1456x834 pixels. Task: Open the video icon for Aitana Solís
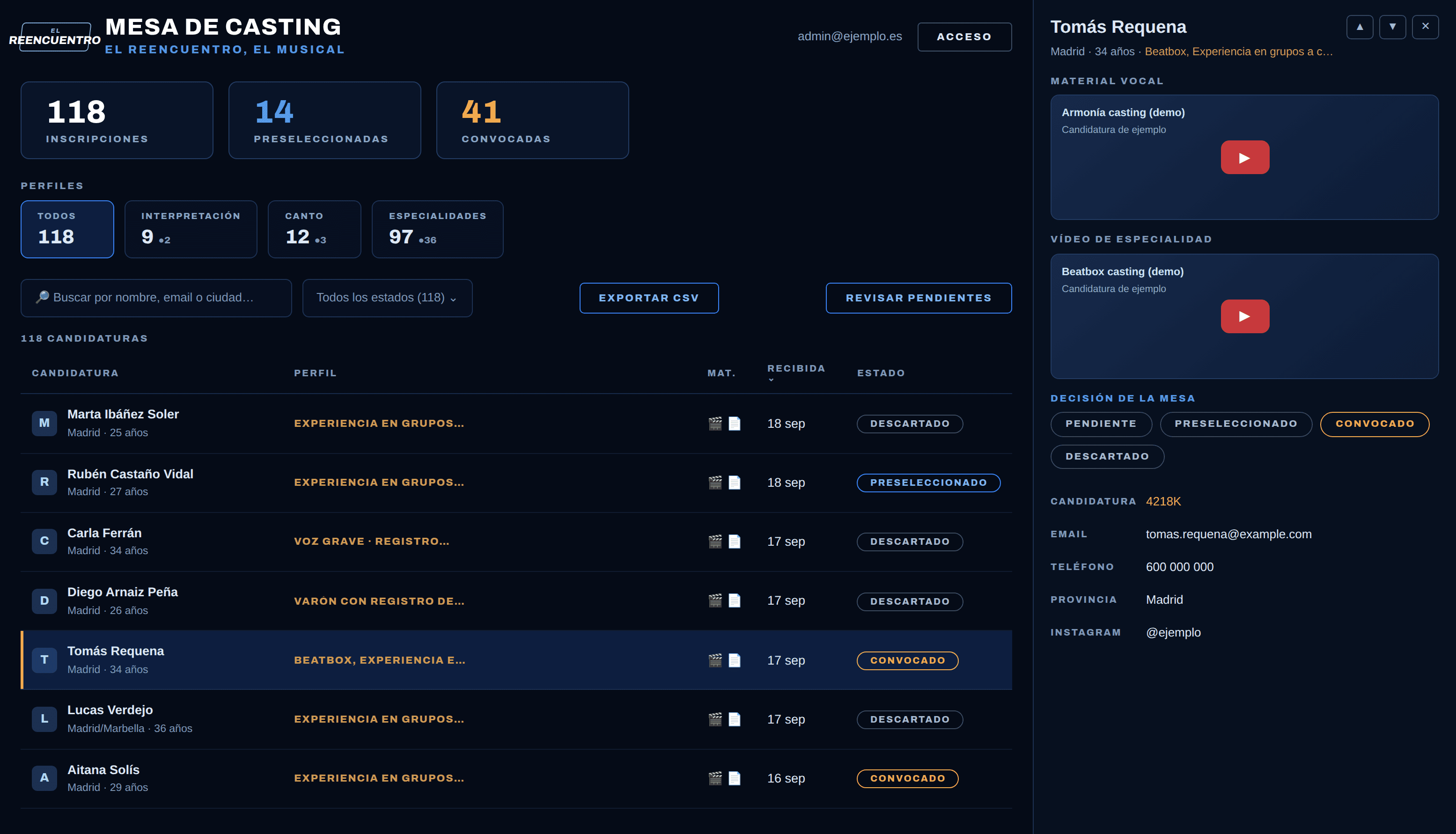click(715, 778)
